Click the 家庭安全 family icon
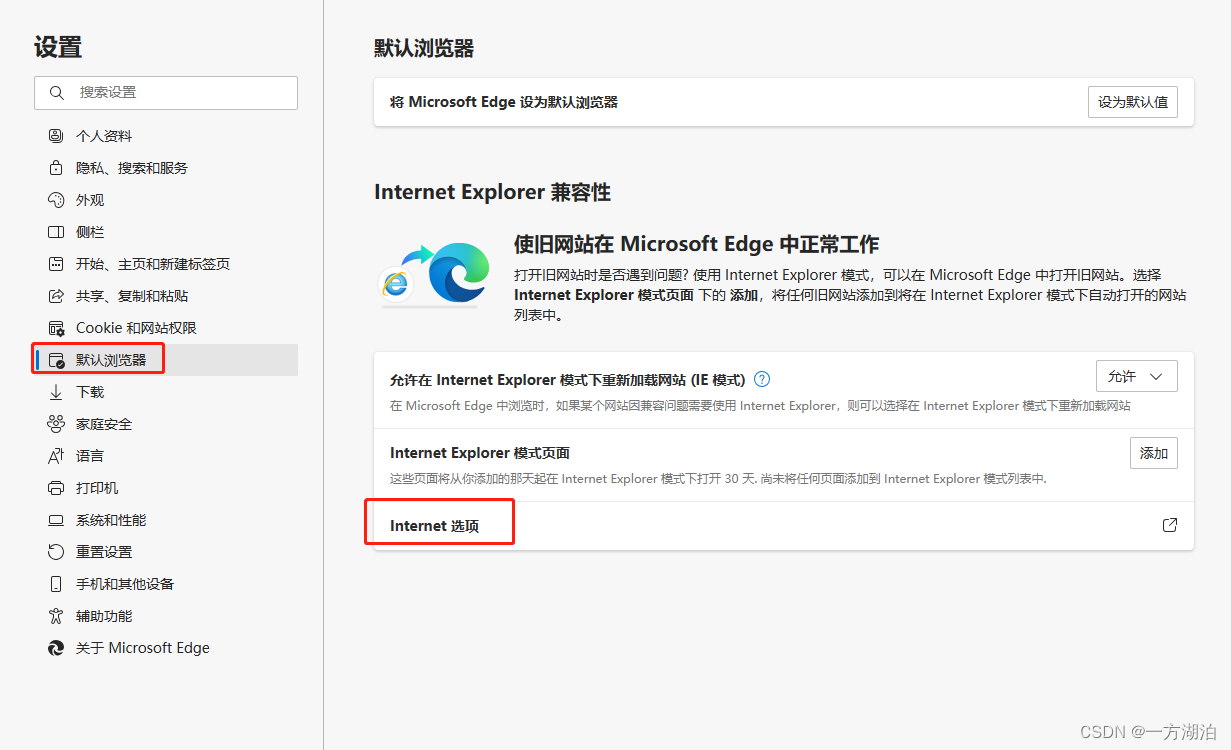Image resolution: width=1231 pixels, height=750 pixels. tap(56, 424)
